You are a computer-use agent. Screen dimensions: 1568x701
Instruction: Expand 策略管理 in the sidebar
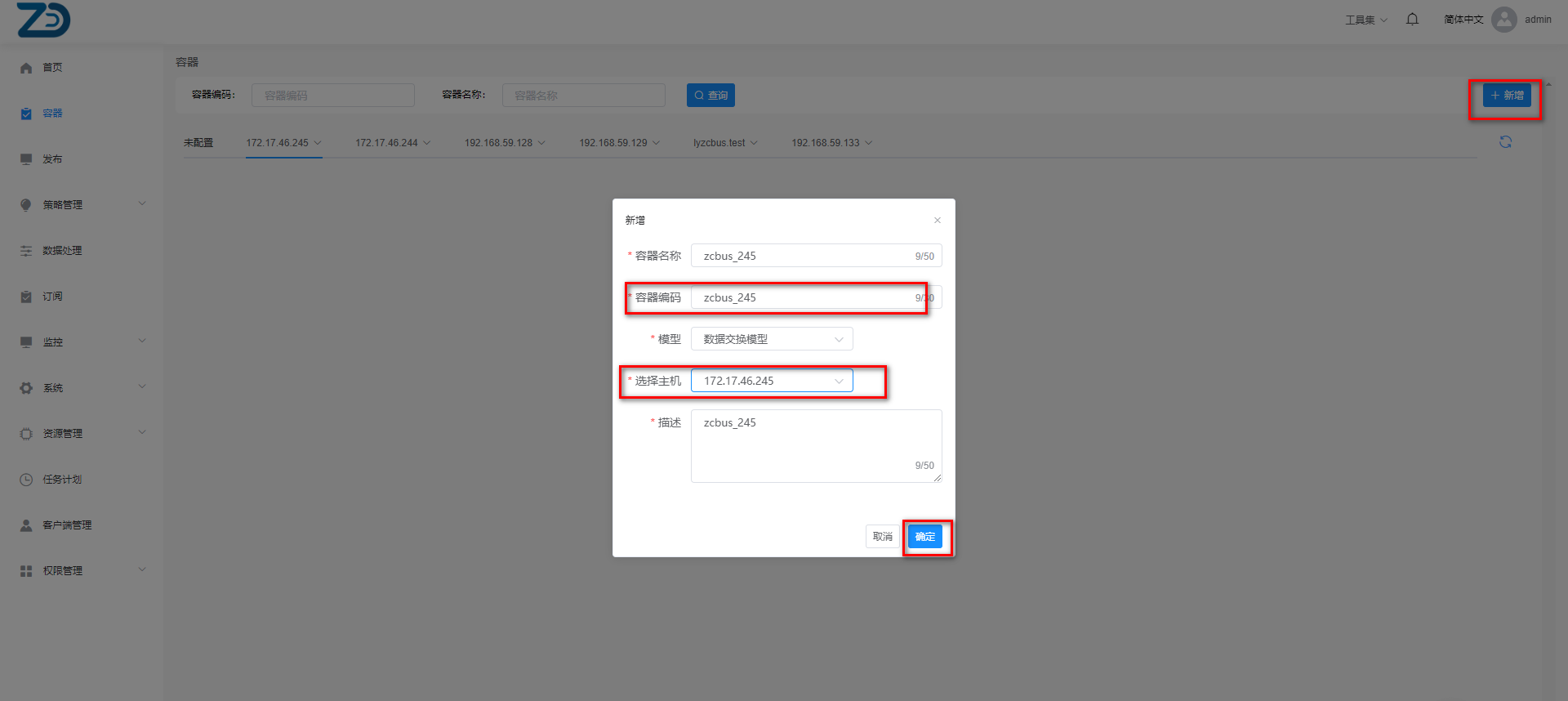[63, 205]
